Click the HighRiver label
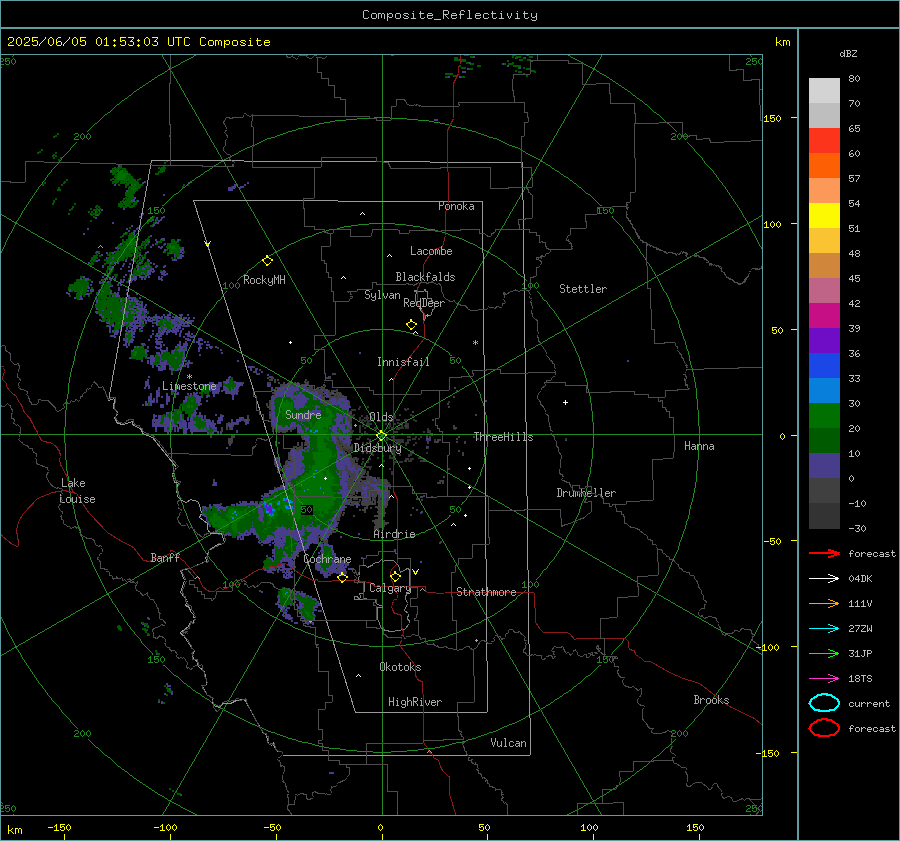The height and width of the screenshot is (841, 900). [415, 702]
